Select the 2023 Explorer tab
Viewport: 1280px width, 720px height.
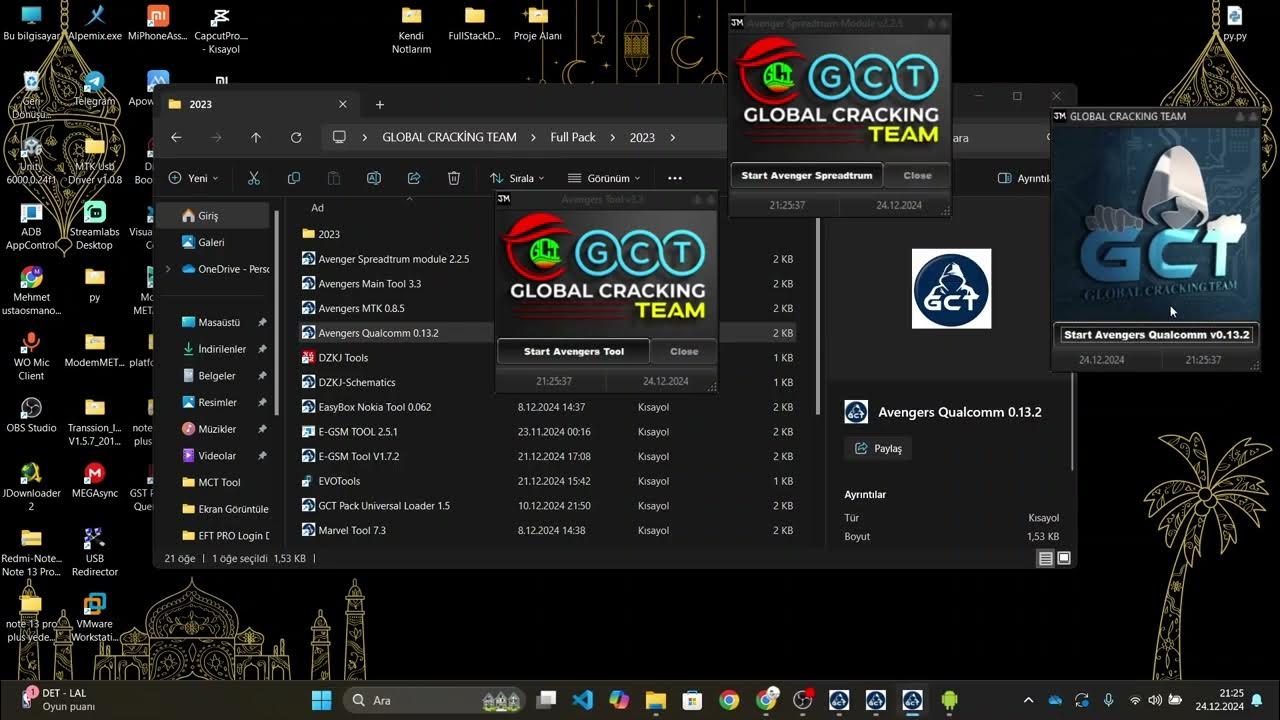coord(258,104)
